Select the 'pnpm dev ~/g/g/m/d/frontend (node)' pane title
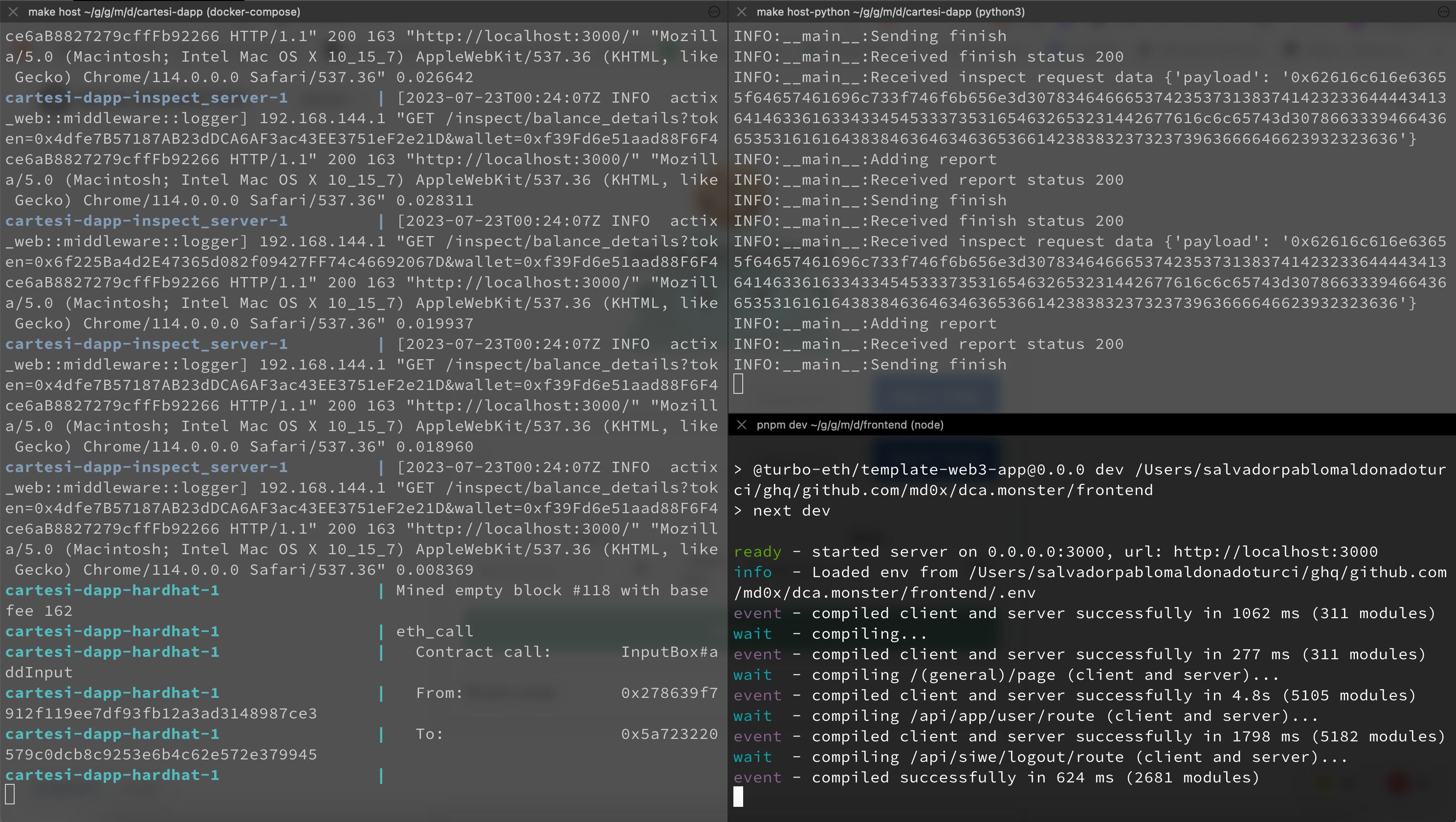Screen dimensions: 1456x822 coord(850,425)
